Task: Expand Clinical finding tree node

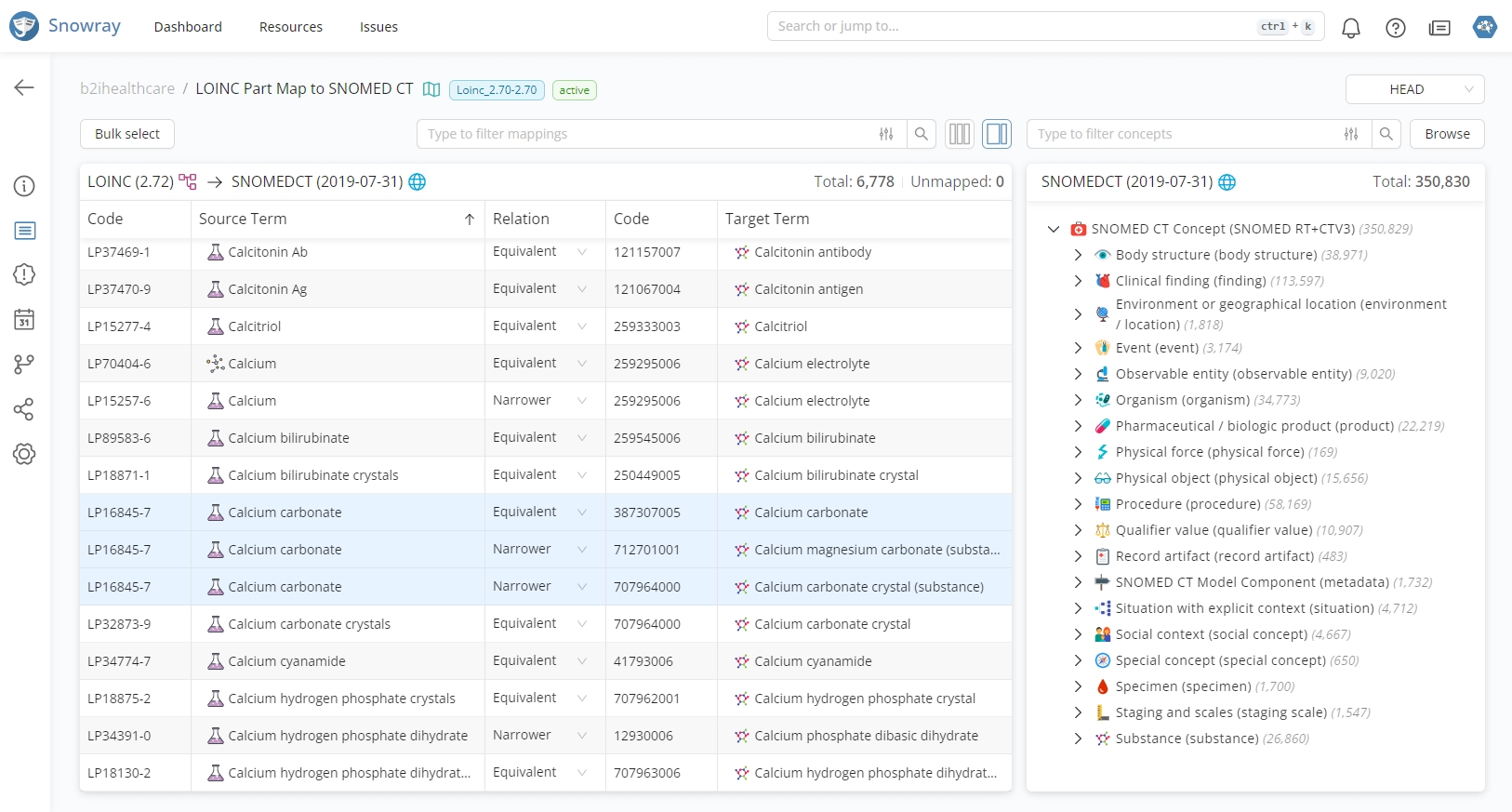Action: (x=1078, y=281)
